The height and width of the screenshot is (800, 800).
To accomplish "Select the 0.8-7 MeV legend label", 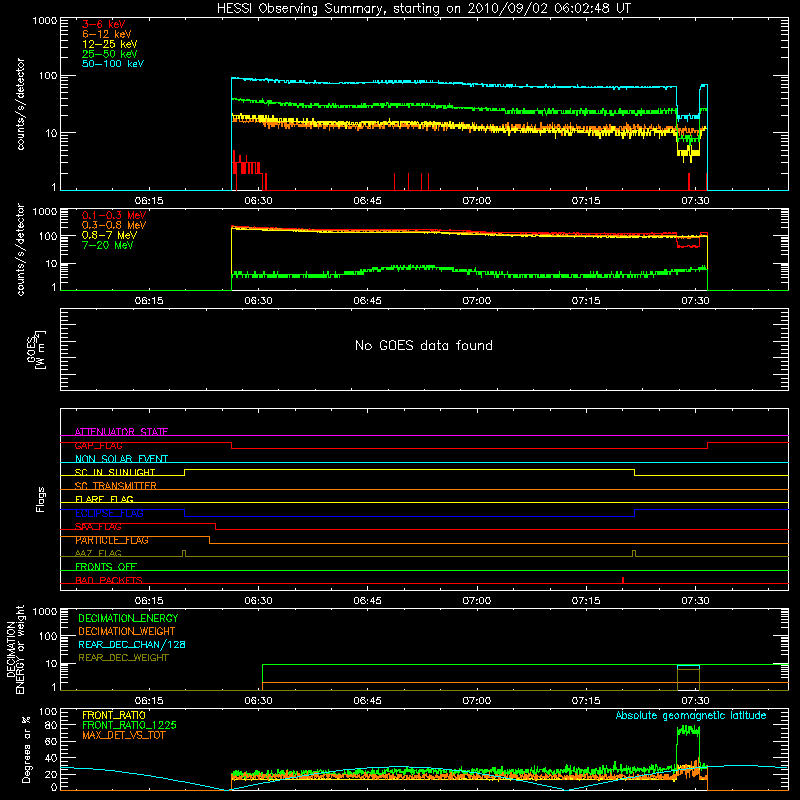I will 109,235.
